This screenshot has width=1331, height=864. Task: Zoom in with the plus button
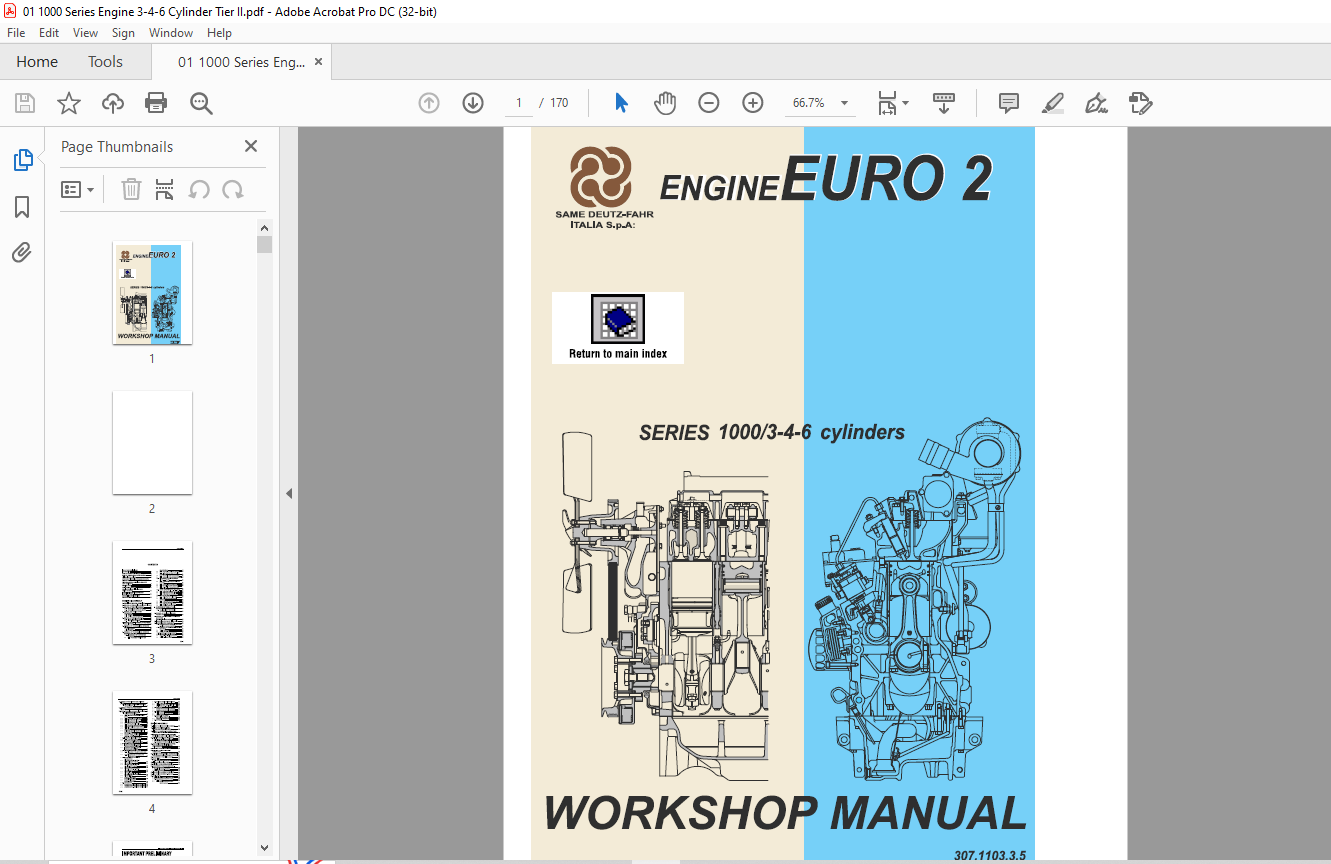[753, 103]
